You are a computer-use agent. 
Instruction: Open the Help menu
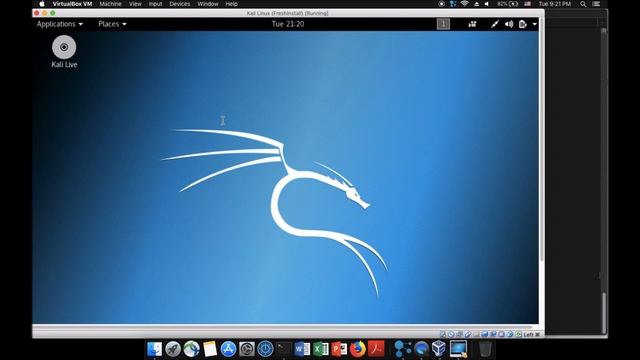(x=231, y=4)
